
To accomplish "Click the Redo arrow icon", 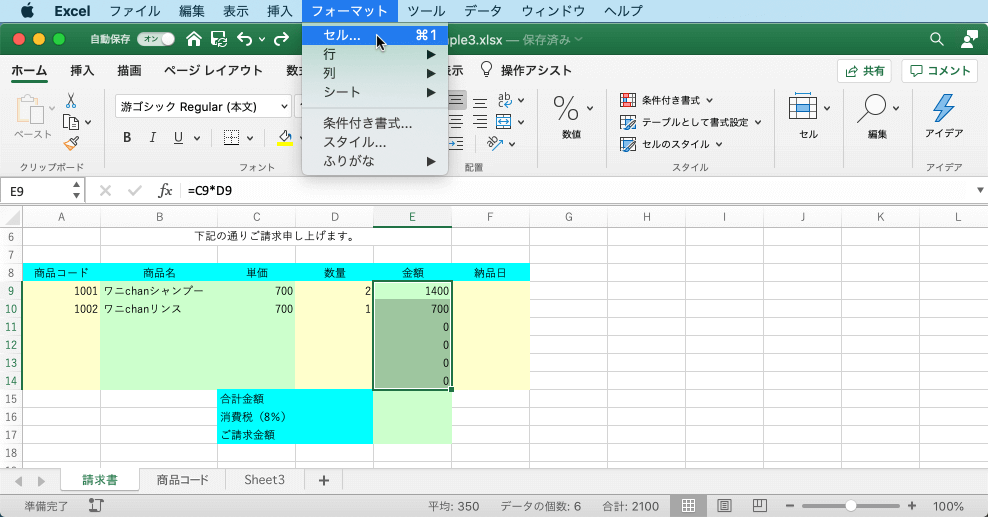I will (281, 39).
